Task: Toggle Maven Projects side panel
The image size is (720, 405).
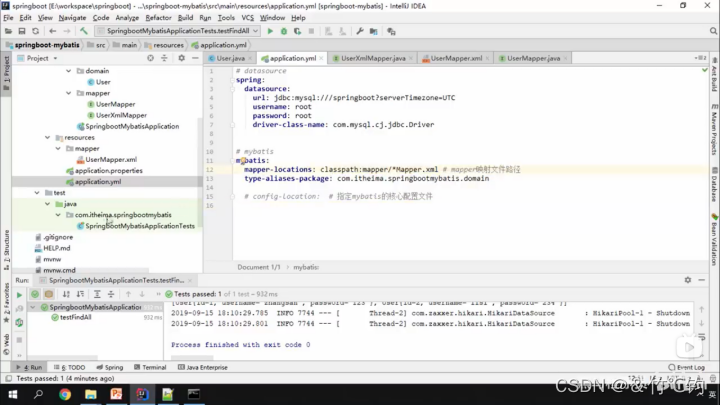Action: click(714, 130)
